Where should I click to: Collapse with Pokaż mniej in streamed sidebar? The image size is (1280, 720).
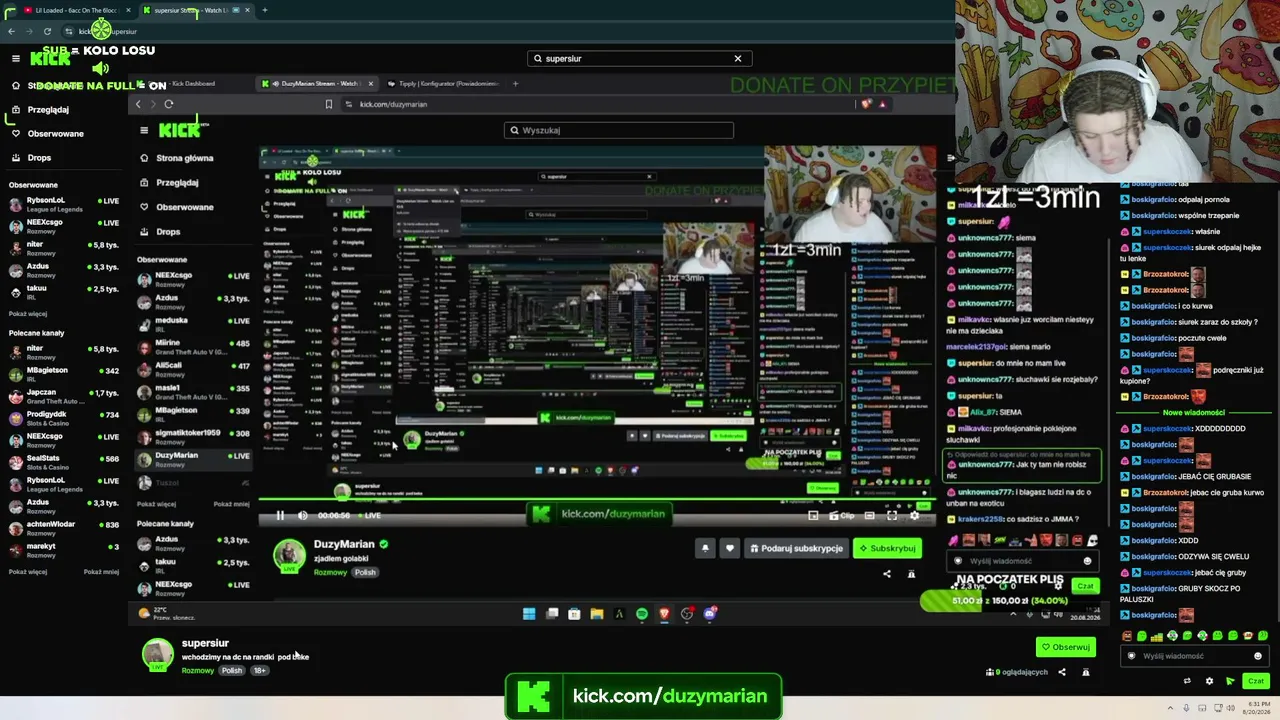coord(231,504)
